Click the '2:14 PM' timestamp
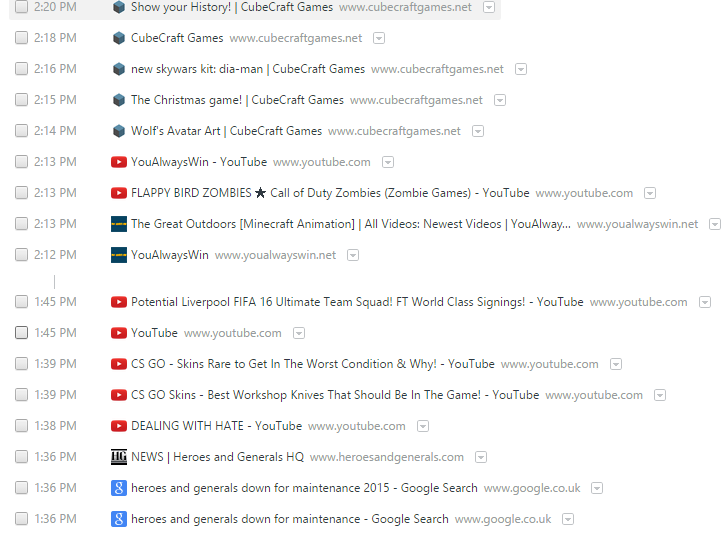Image resolution: width=723 pixels, height=533 pixels. (55, 131)
